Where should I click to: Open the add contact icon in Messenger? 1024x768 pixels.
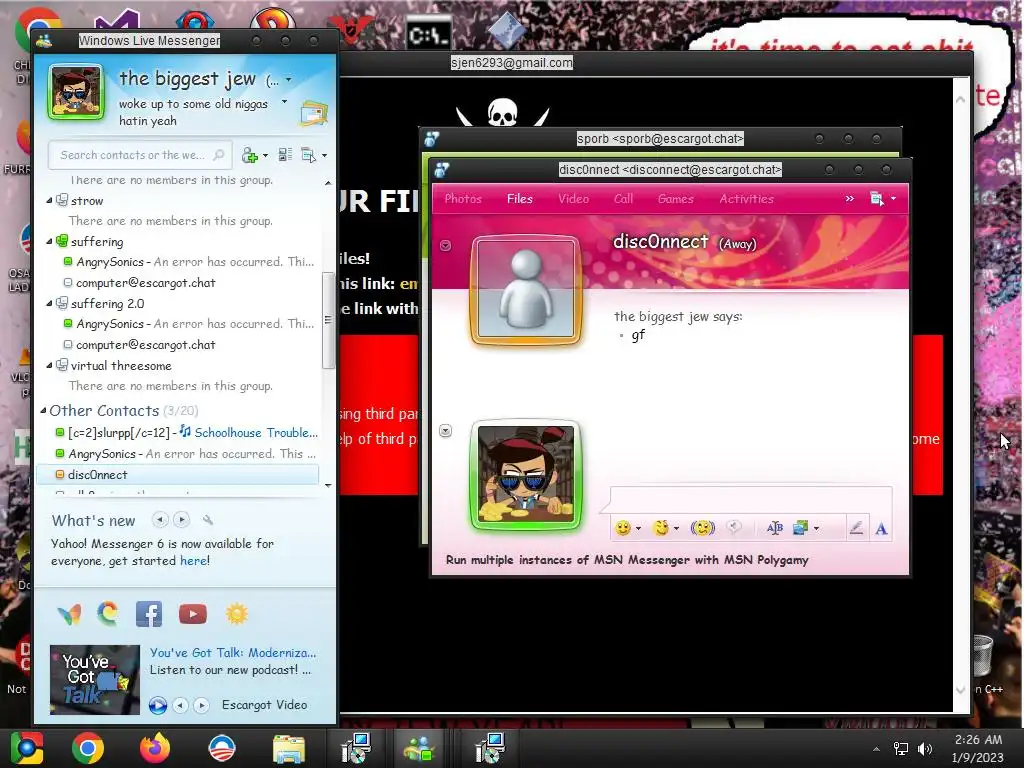pyautogui.click(x=251, y=155)
